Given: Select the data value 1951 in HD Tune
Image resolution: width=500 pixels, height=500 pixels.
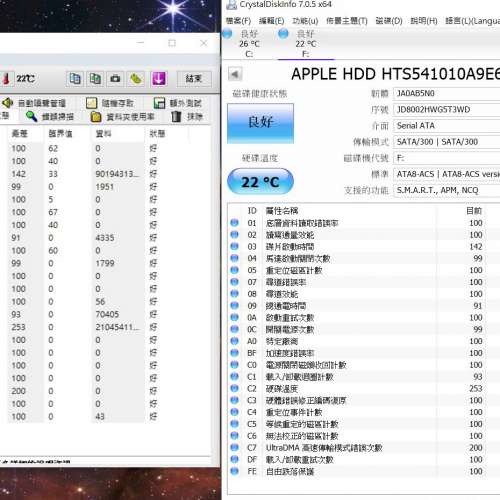Looking at the screenshot, I should [105, 187].
